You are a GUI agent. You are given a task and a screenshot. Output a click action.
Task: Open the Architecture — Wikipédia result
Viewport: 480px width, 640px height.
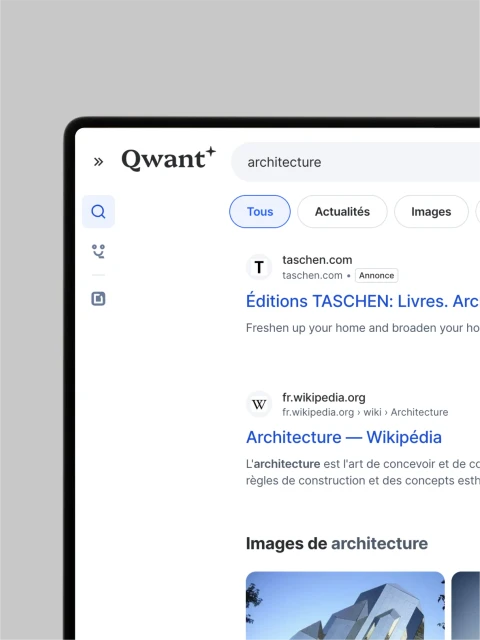(x=344, y=437)
